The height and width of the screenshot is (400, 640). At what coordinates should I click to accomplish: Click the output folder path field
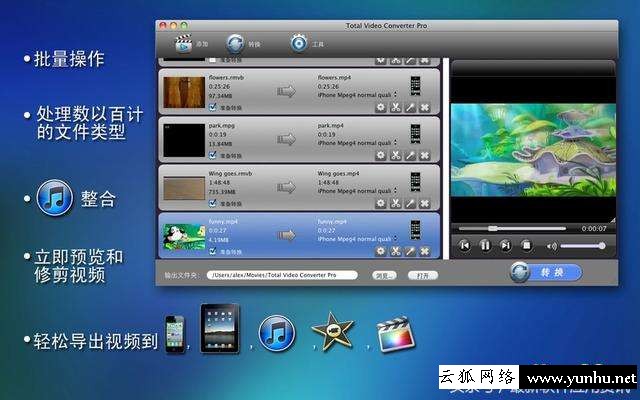click(x=282, y=276)
